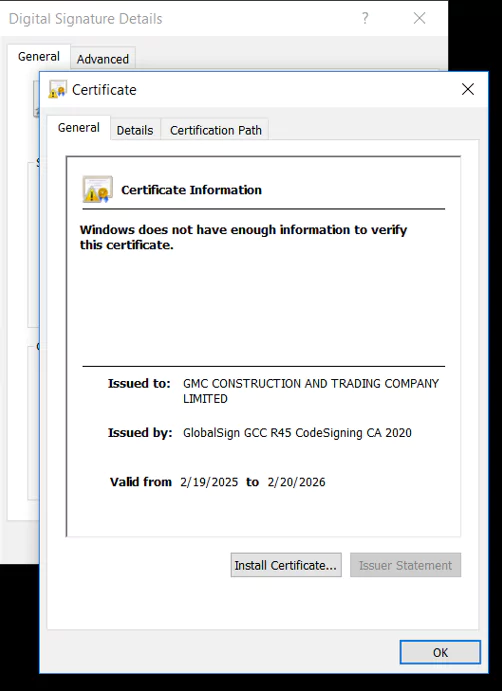Select the Certificate dialog's General tab
The width and height of the screenshot is (502, 691).
pos(78,128)
